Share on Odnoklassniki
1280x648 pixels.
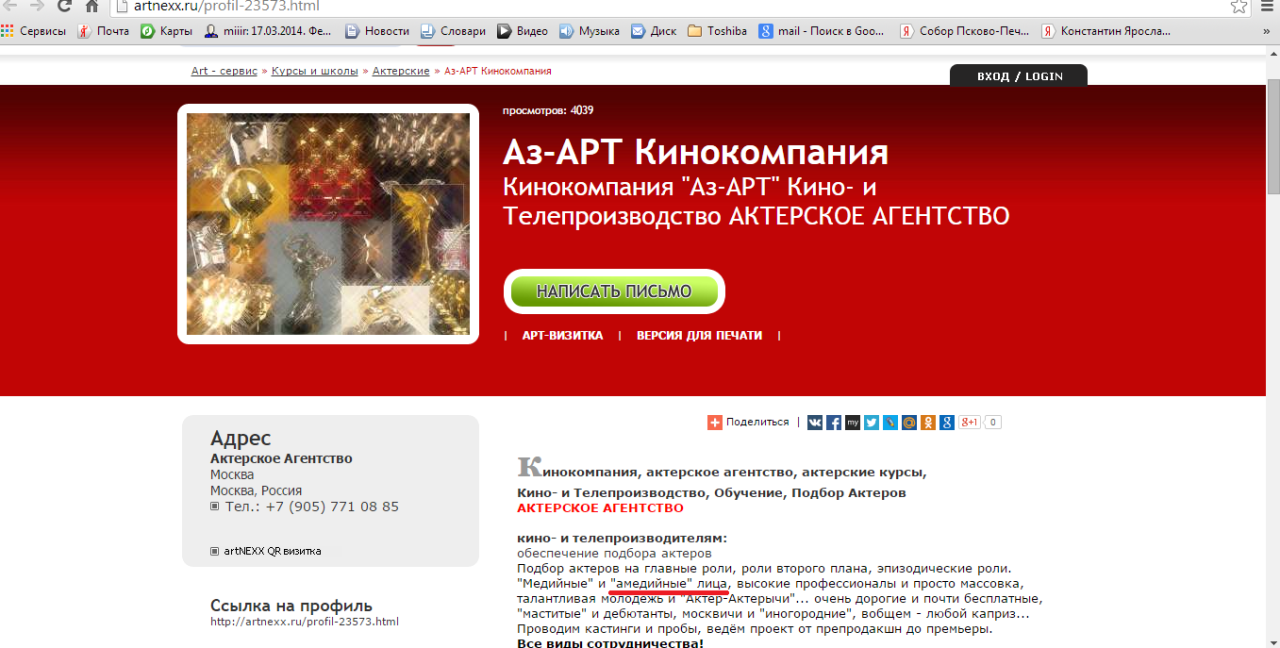tap(928, 422)
